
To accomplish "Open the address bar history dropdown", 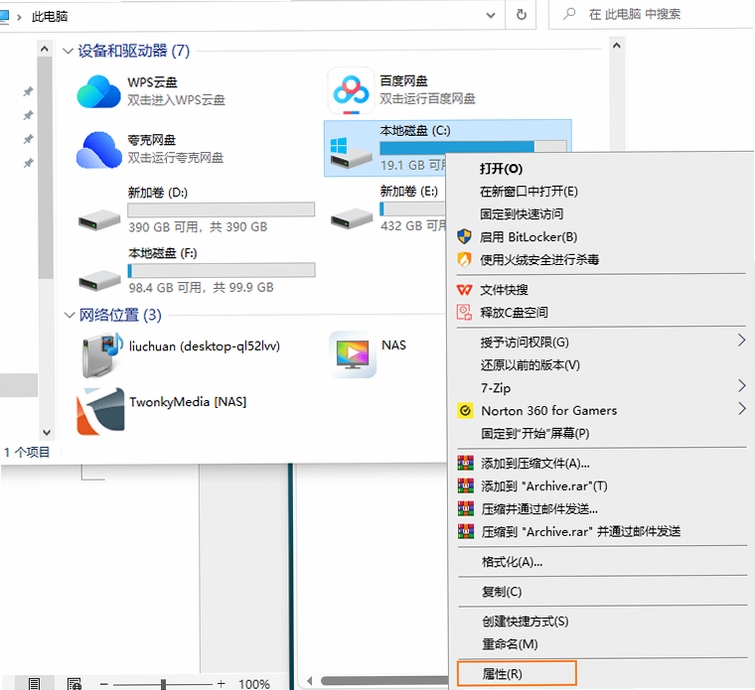I will tap(491, 15).
